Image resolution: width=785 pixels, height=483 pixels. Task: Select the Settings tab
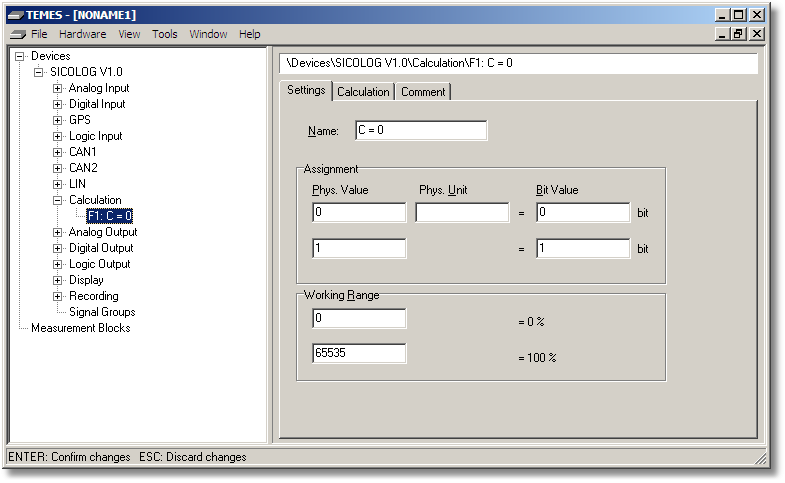[306, 90]
